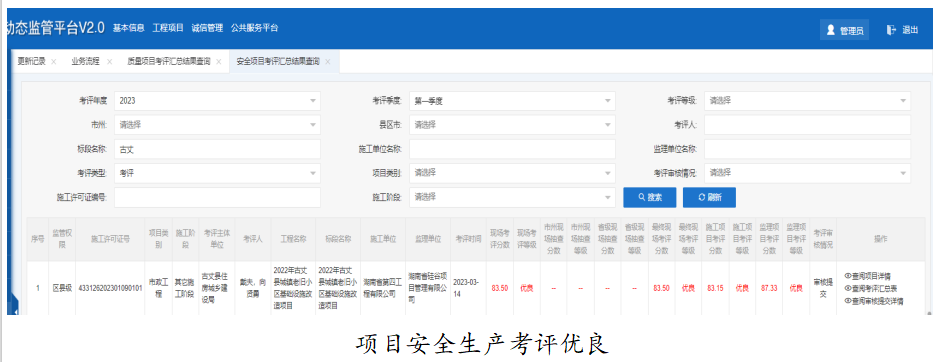The image size is (946, 362).
Task: Open the 县区市 dropdown
Action: pos(512,125)
